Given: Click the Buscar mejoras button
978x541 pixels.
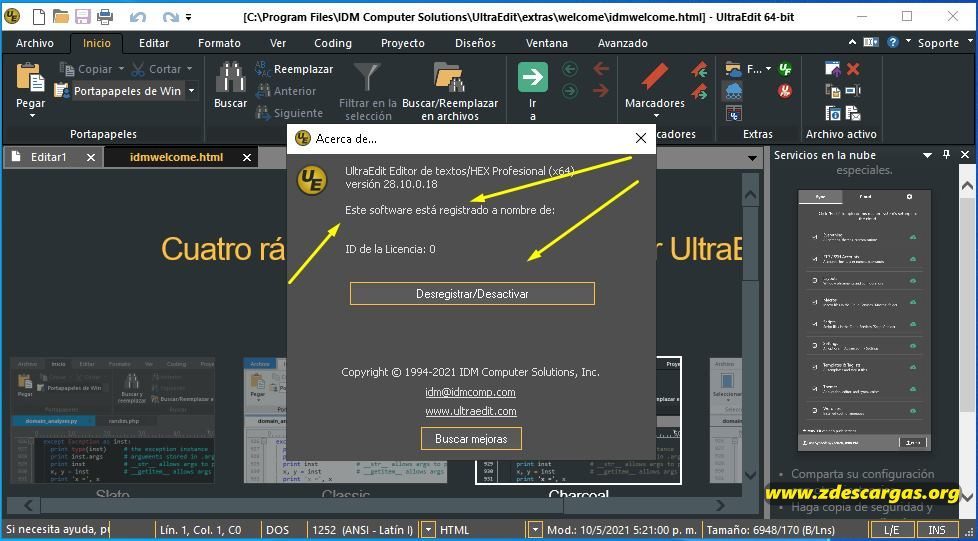Looking at the screenshot, I should coord(471,439).
